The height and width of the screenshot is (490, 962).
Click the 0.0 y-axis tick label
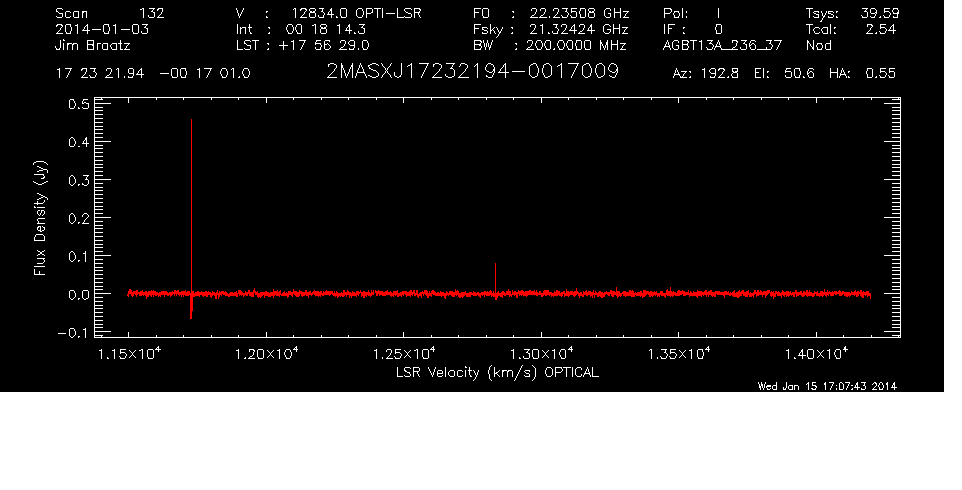coord(80,294)
